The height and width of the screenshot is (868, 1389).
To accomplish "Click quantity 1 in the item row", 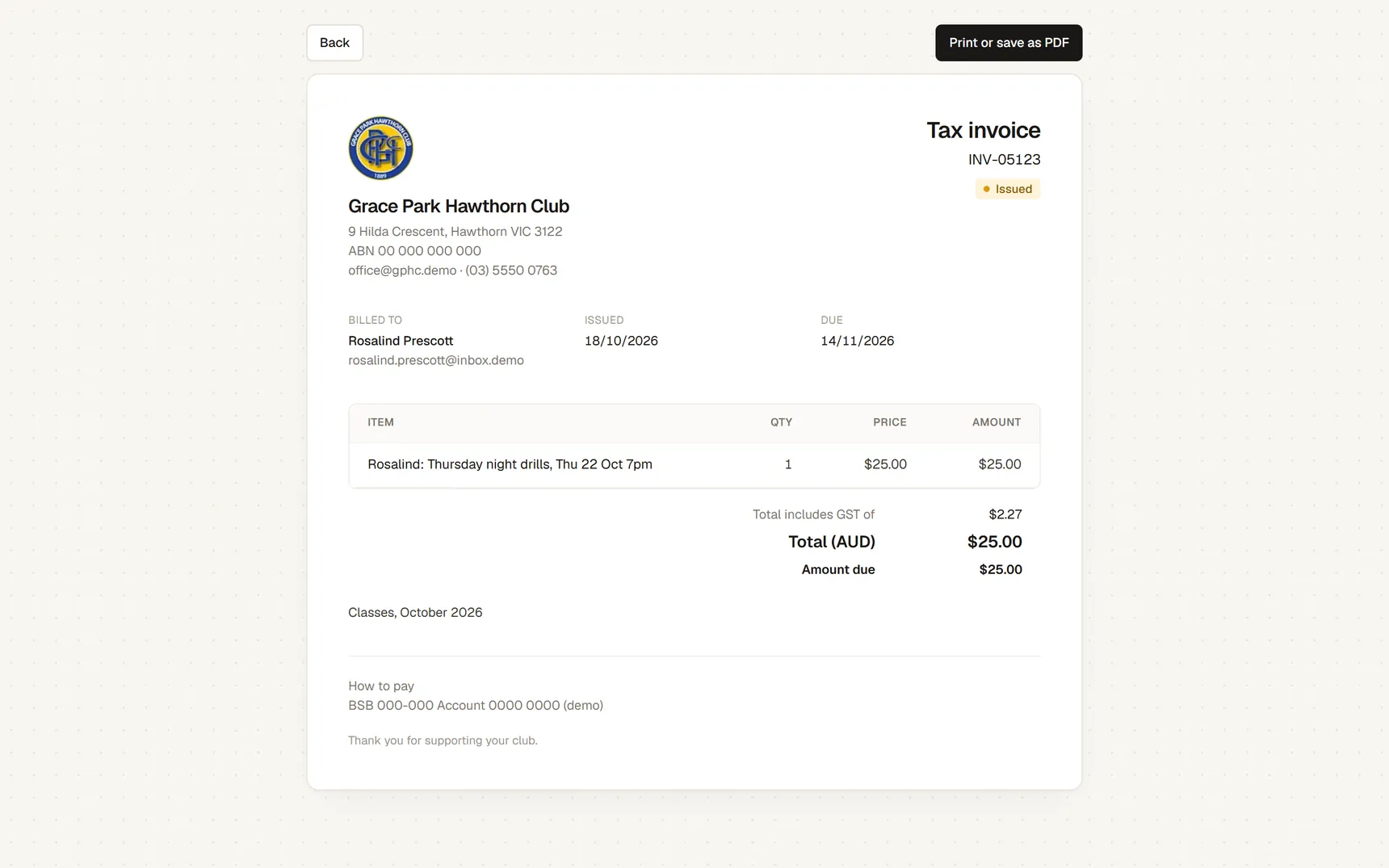I will pos(788,464).
